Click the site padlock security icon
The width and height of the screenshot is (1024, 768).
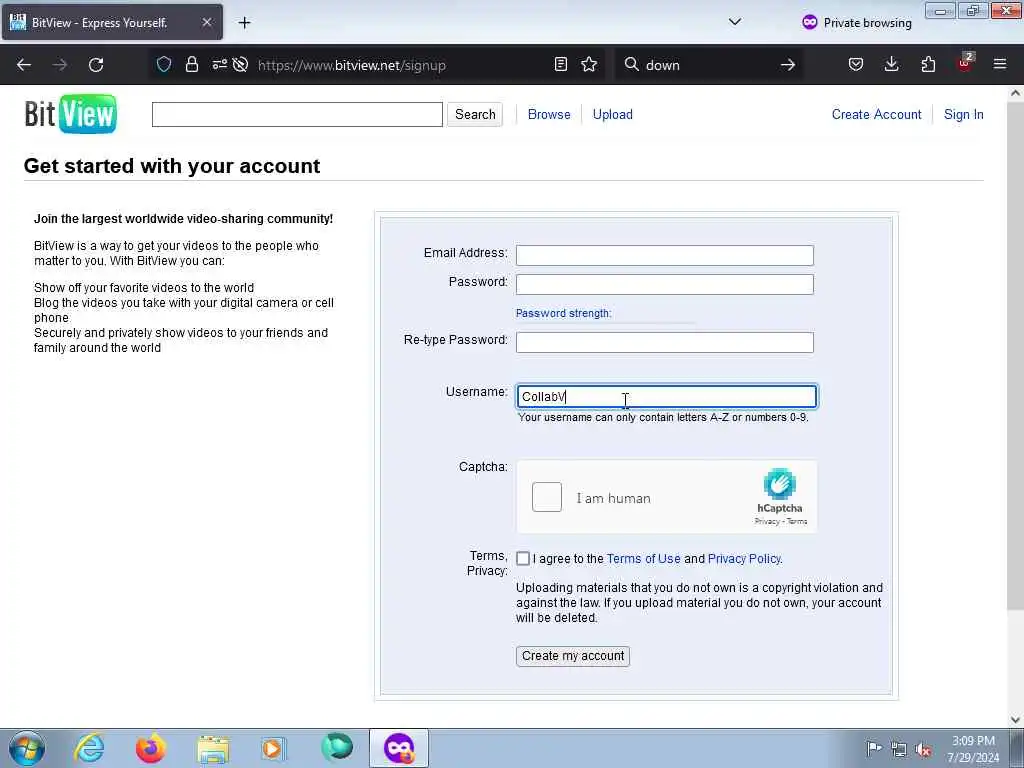191,64
